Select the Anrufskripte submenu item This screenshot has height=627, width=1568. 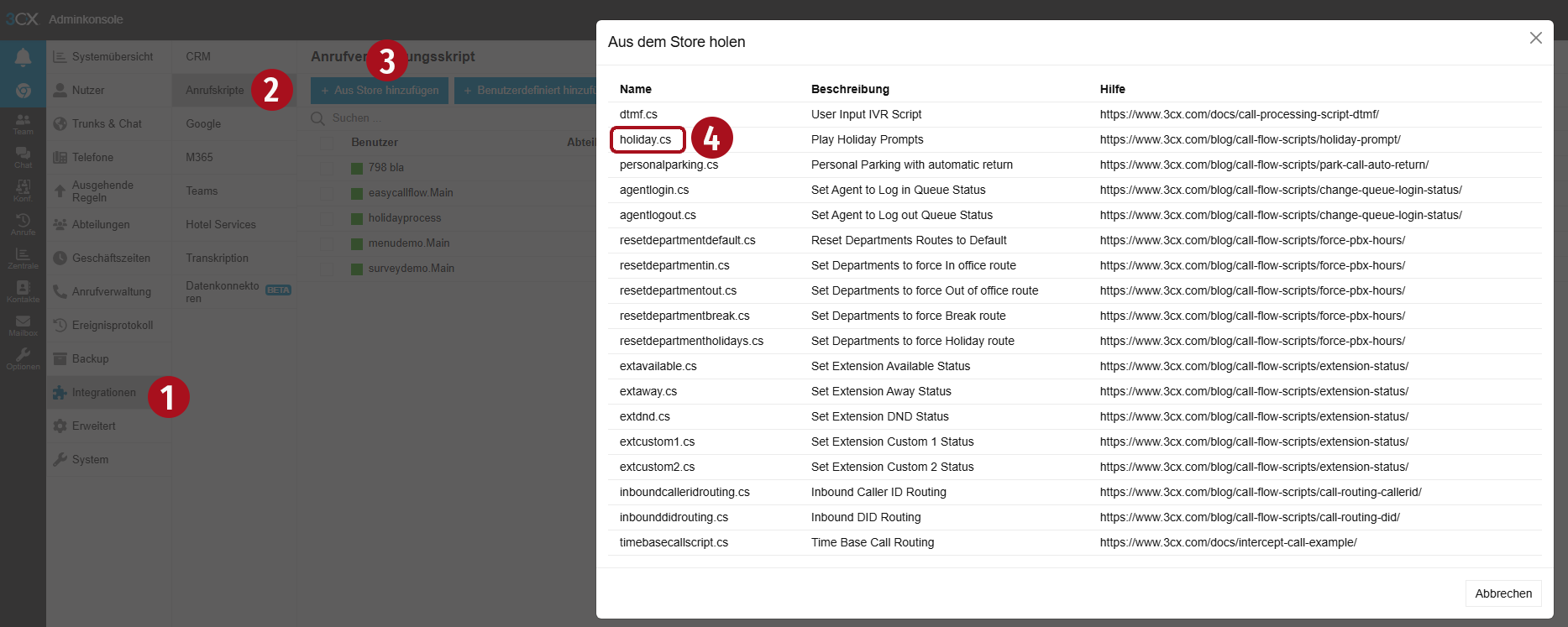coord(215,91)
